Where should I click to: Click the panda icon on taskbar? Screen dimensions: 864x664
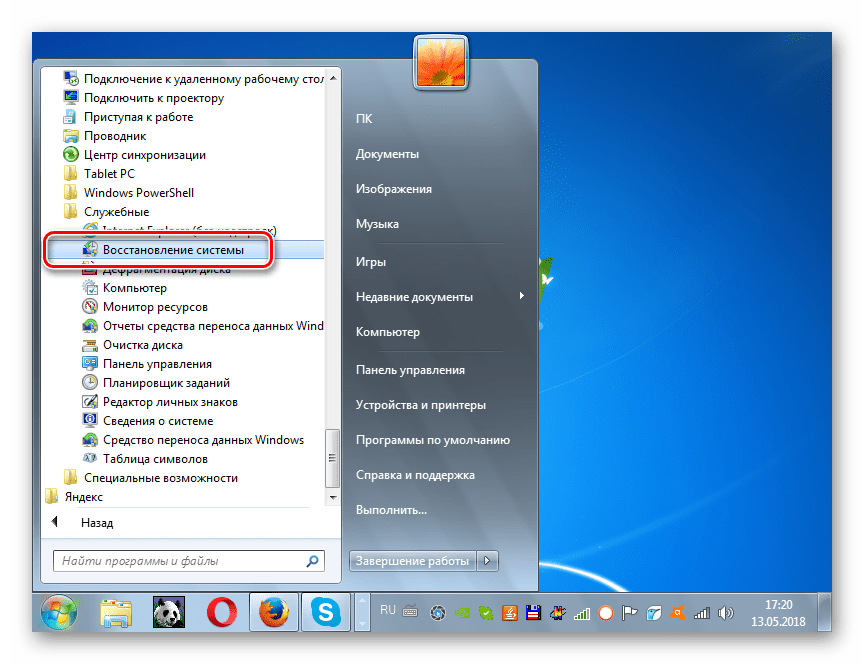click(169, 612)
